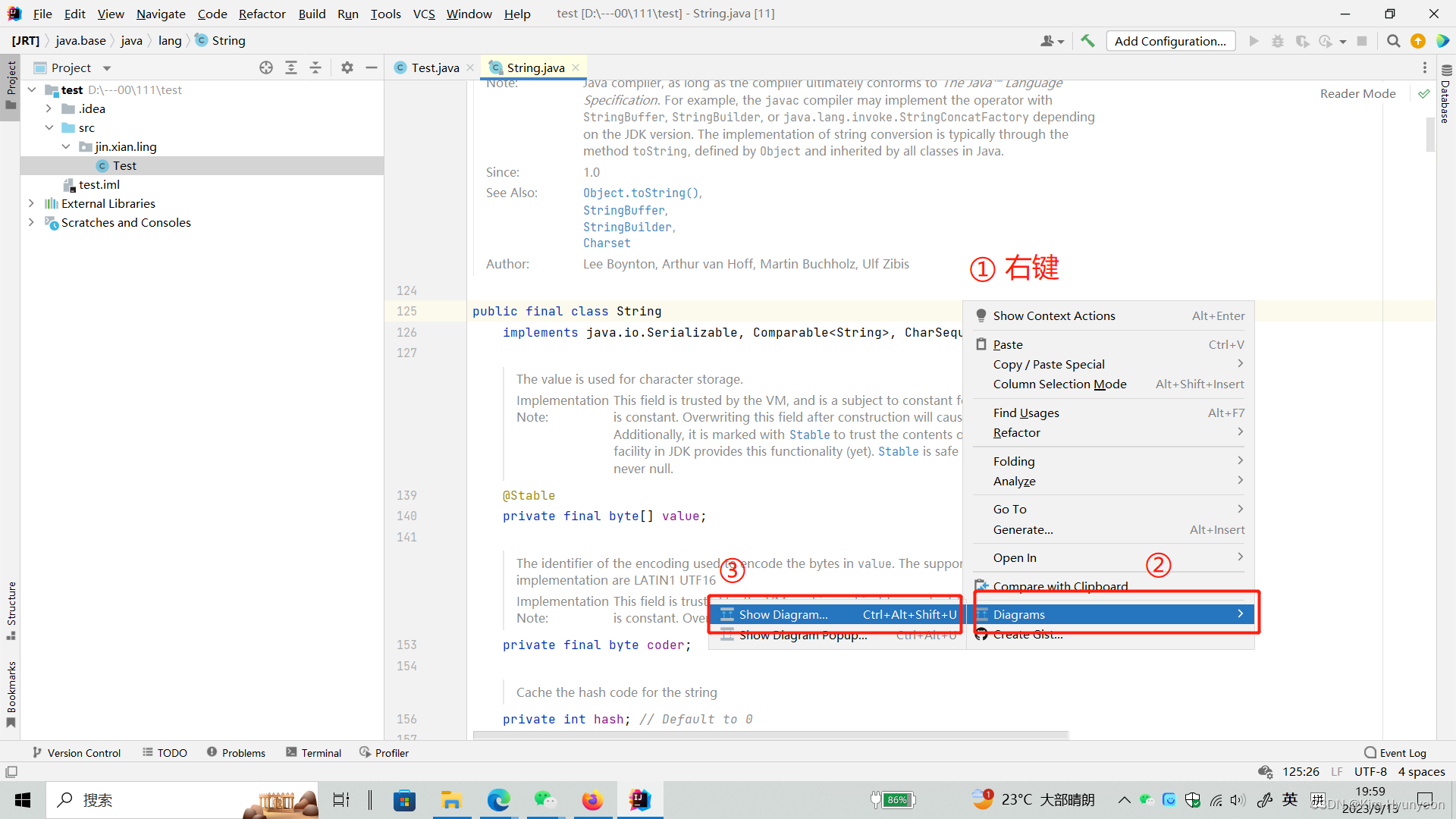
Task: Open the TODO tool window
Action: 165,753
